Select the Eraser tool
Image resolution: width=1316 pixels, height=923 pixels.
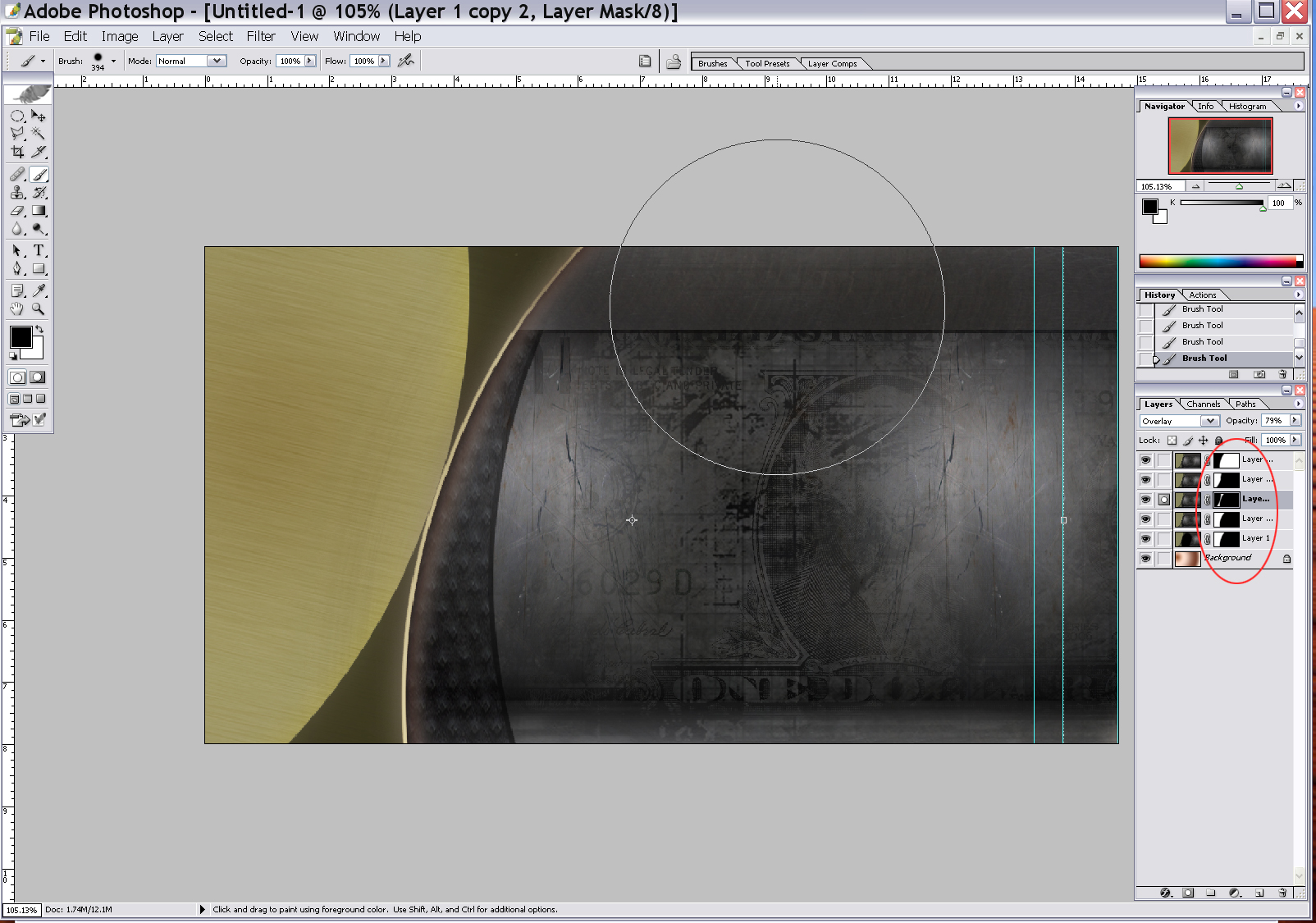(x=17, y=211)
